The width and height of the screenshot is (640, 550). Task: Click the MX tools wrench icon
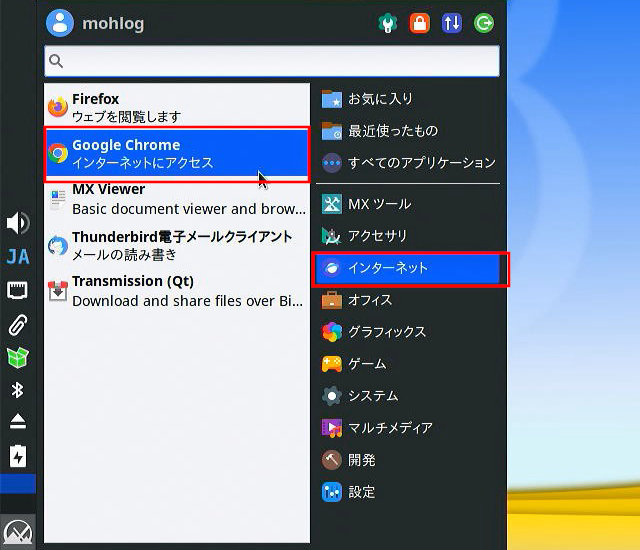pos(332,204)
